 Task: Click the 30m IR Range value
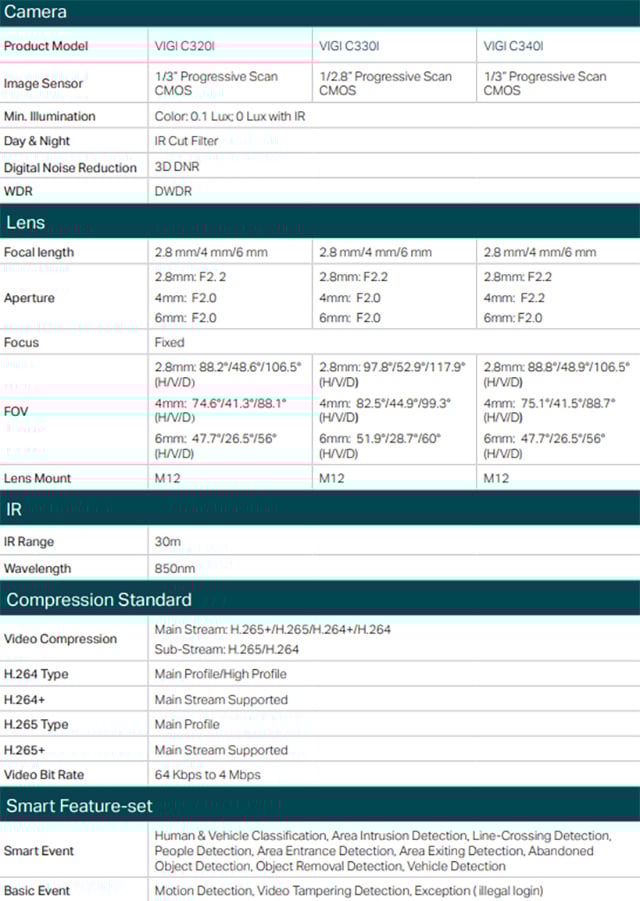[x=168, y=541]
